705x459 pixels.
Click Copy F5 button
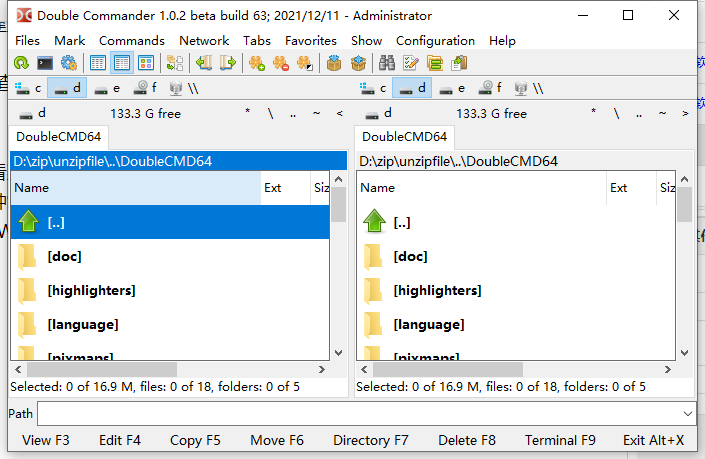(195, 440)
